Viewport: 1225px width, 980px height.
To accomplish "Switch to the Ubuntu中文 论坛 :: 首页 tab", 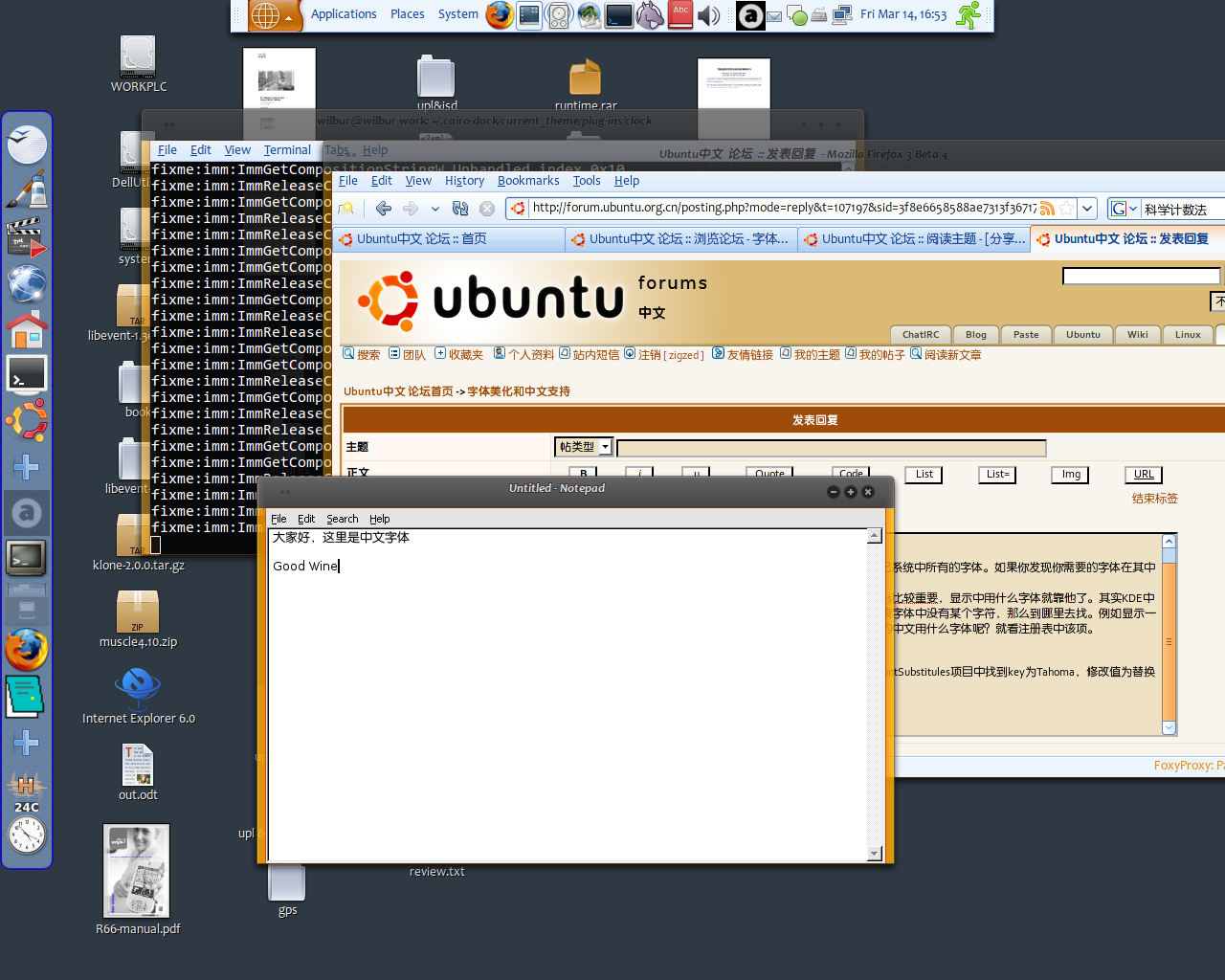I will coord(449,239).
